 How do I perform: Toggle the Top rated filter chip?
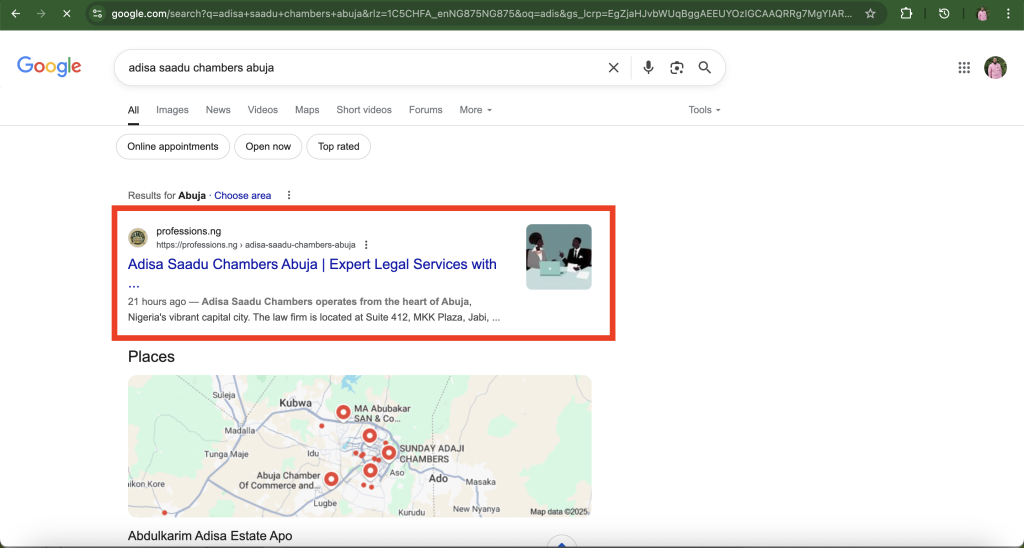tap(338, 146)
